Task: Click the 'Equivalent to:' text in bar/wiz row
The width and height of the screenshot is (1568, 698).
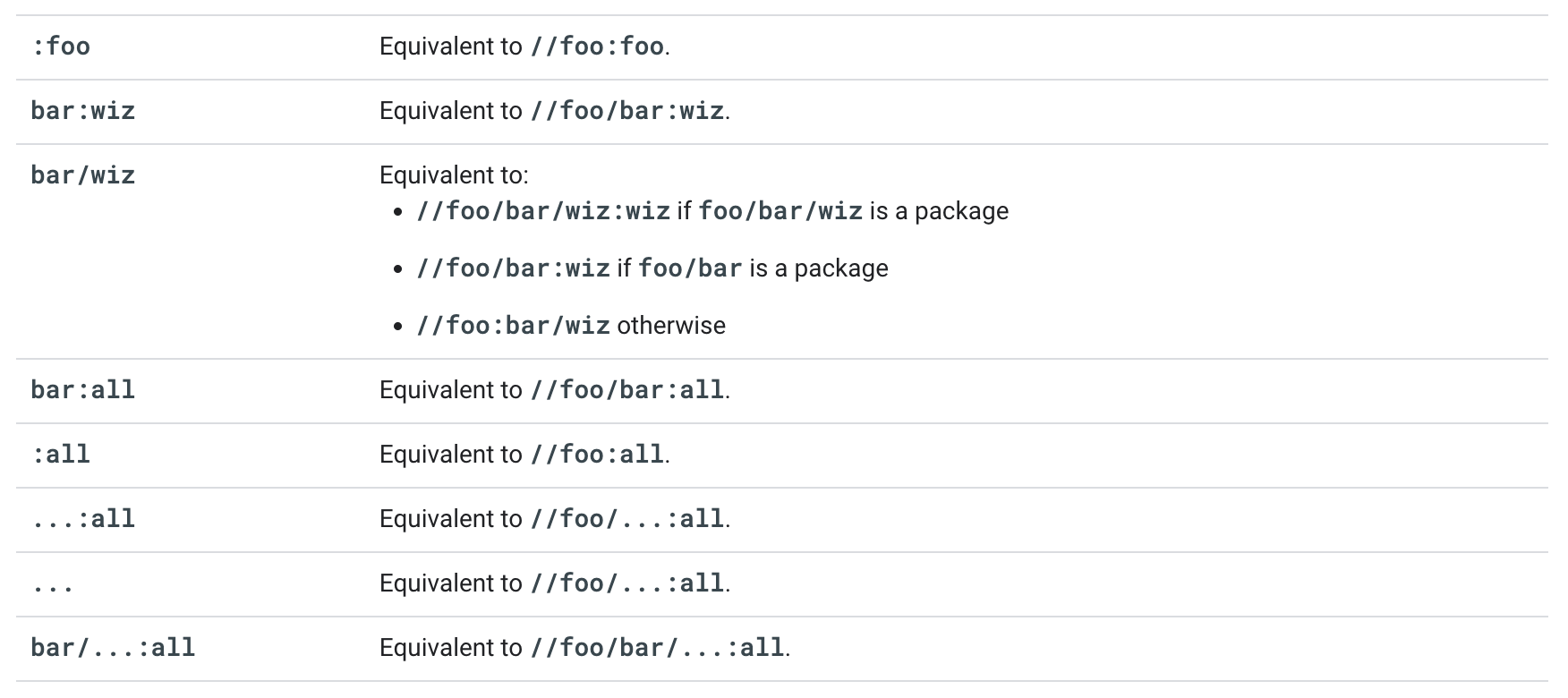Action: tap(455, 175)
